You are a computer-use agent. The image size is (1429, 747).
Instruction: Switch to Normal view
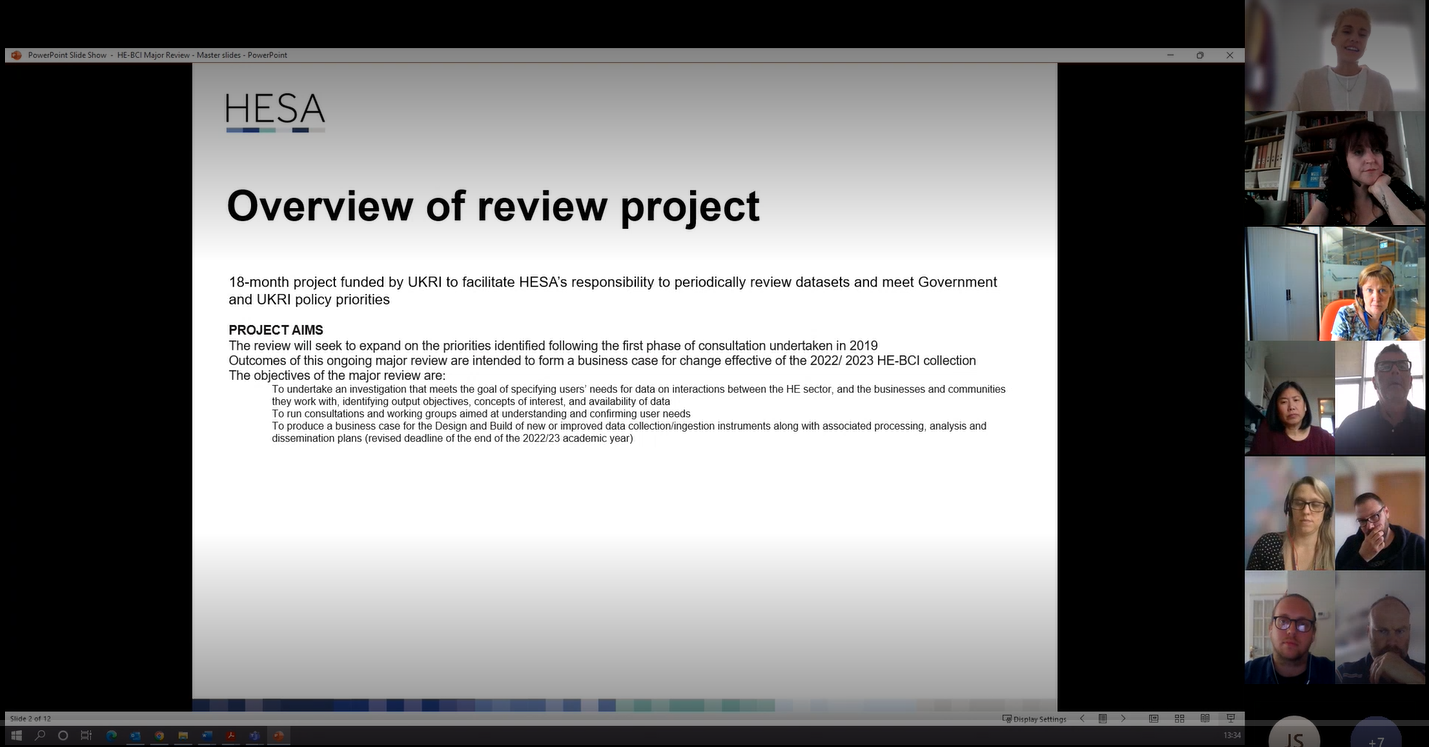(x=1153, y=719)
